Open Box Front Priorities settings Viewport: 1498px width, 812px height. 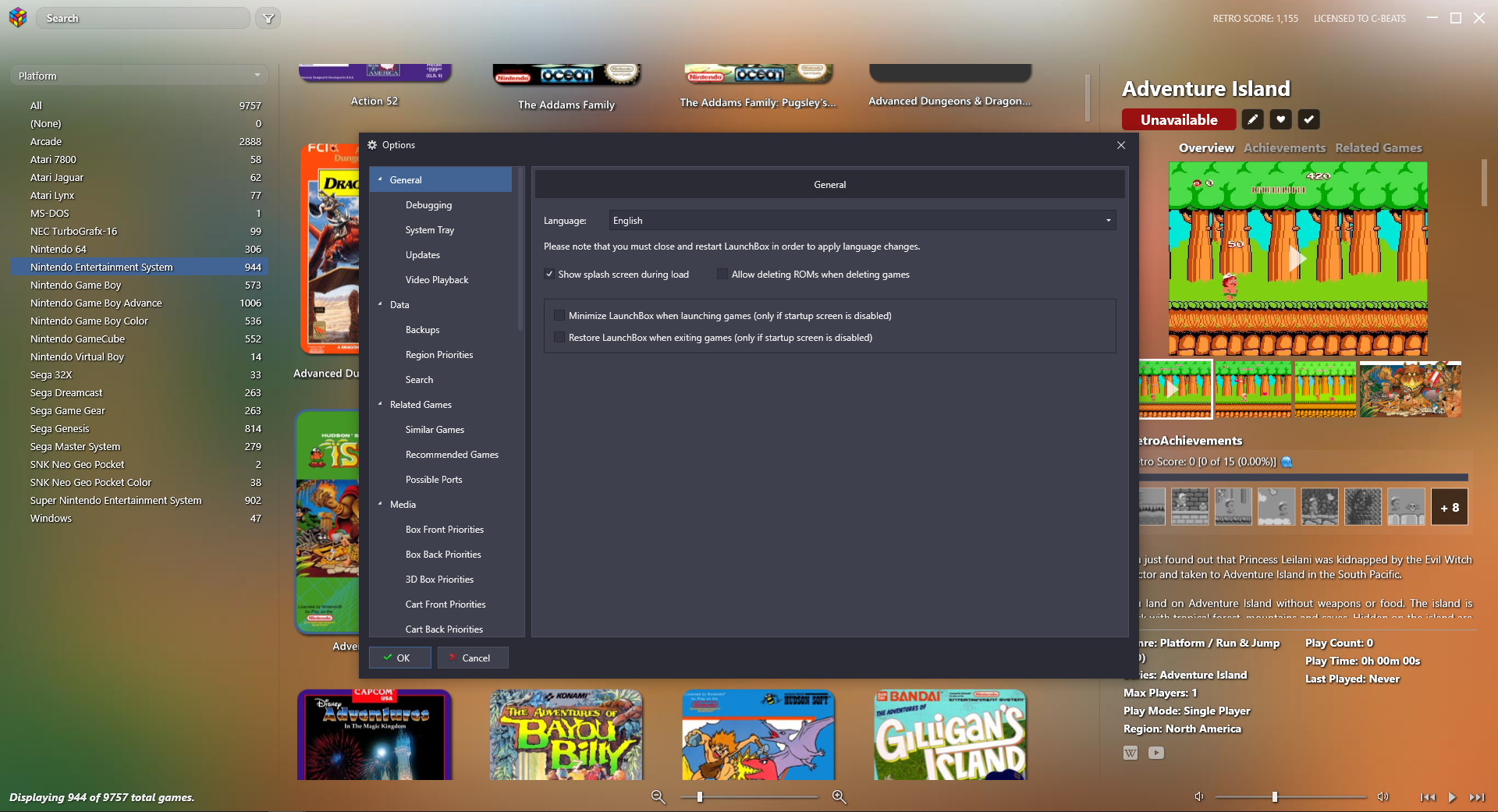[x=445, y=530]
